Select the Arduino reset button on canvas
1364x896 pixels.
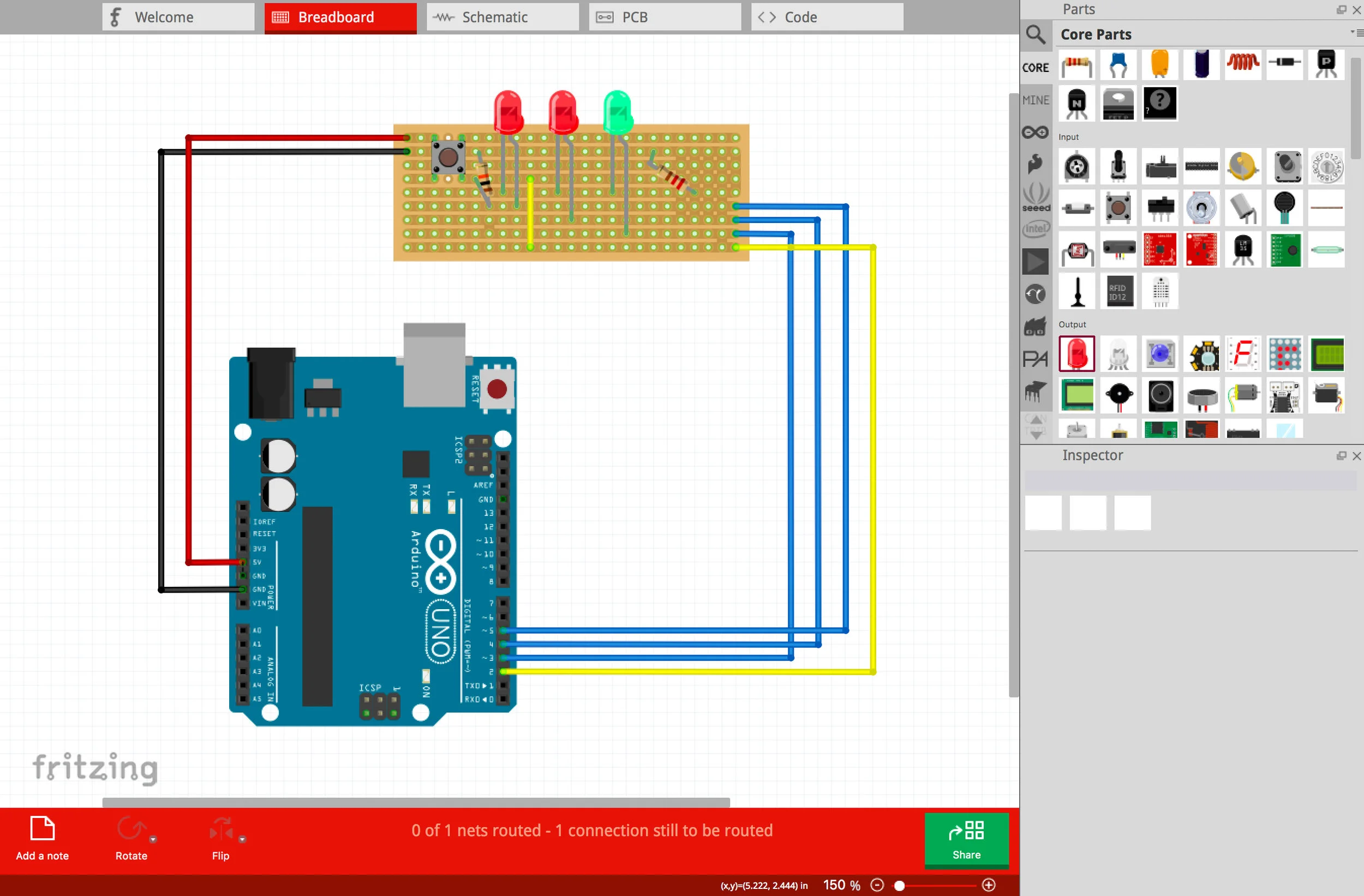(x=497, y=389)
